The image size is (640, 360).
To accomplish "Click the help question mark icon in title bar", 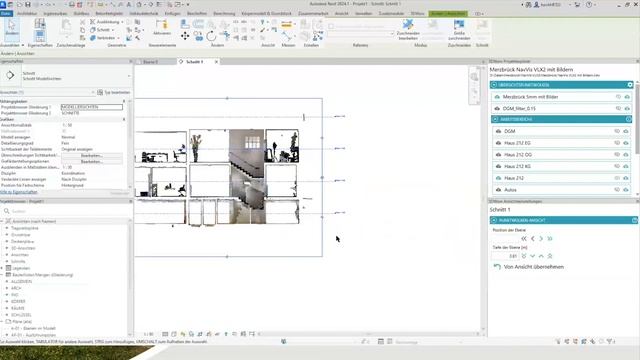I will click(589, 4).
